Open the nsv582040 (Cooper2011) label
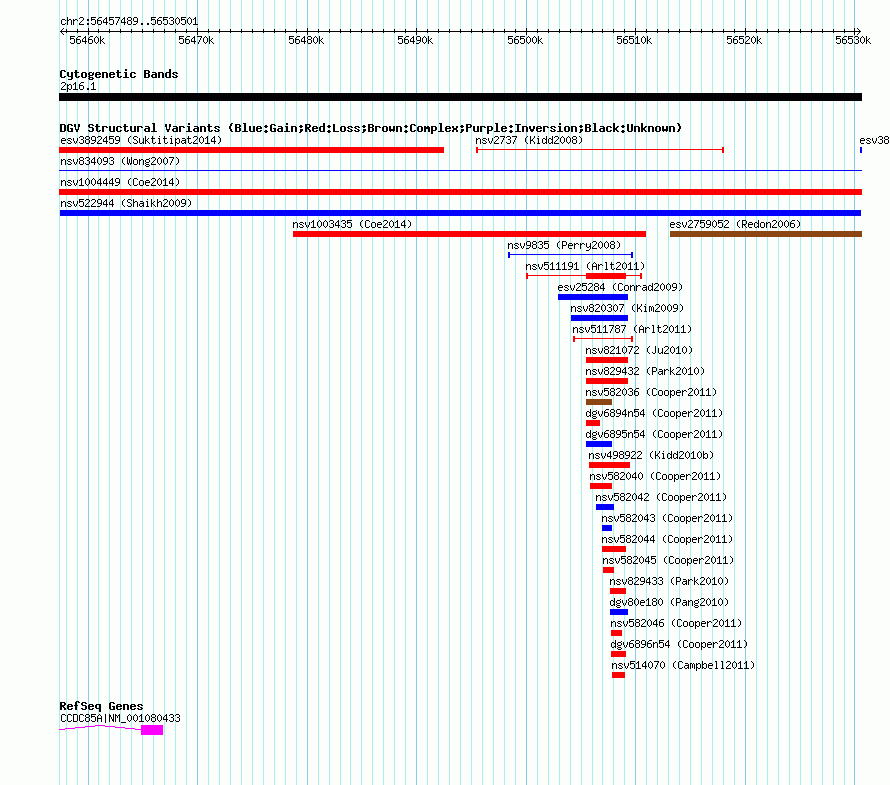 coord(654,476)
